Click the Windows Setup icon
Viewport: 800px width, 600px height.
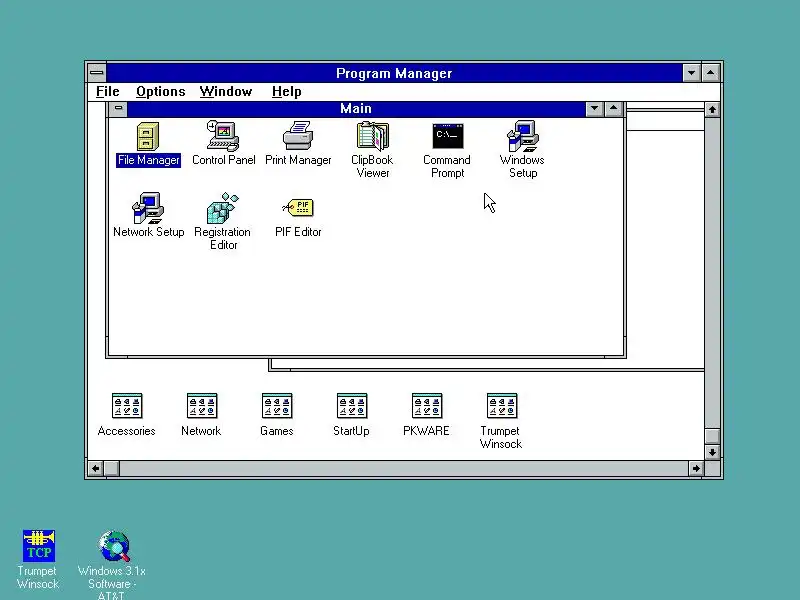(522, 136)
